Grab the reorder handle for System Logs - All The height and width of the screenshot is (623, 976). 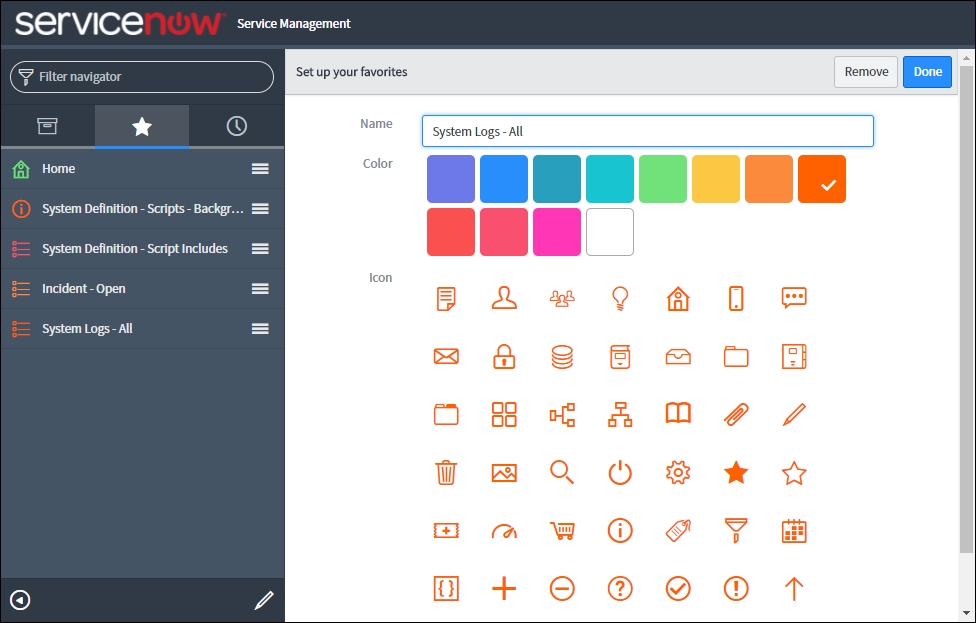coord(260,328)
